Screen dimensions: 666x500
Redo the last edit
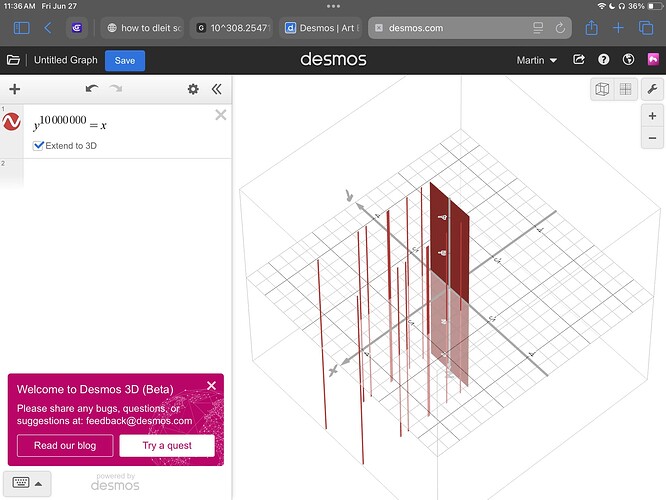[116, 89]
